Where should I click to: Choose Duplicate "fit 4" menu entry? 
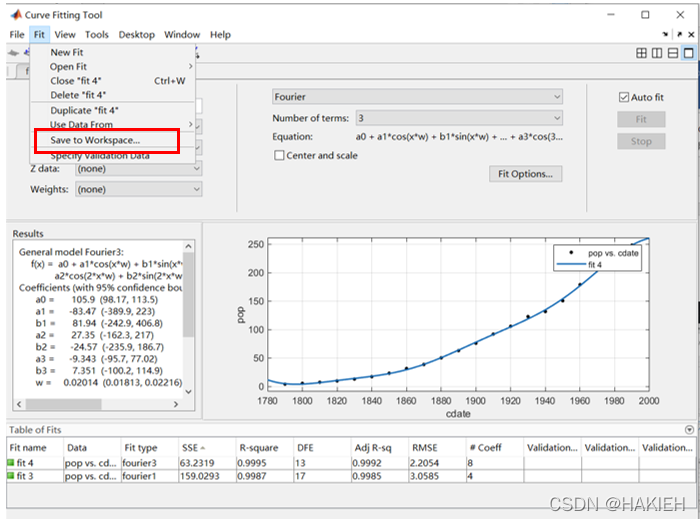pos(112,110)
